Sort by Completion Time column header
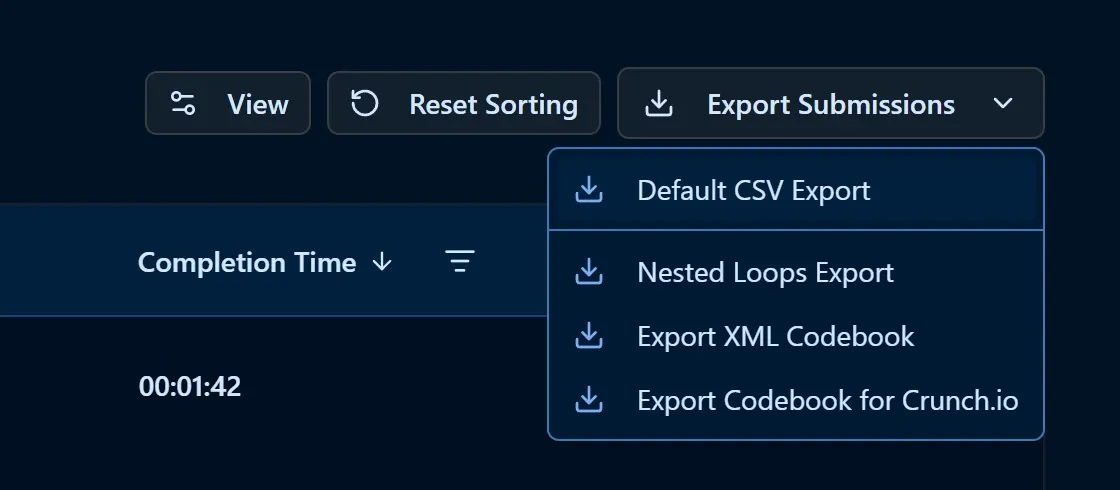The width and height of the screenshot is (1120, 490). [x=247, y=262]
